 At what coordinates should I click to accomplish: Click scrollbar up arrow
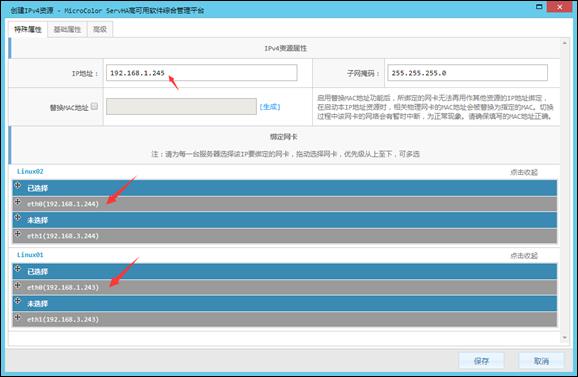pyautogui.click(x=565, y=43)
